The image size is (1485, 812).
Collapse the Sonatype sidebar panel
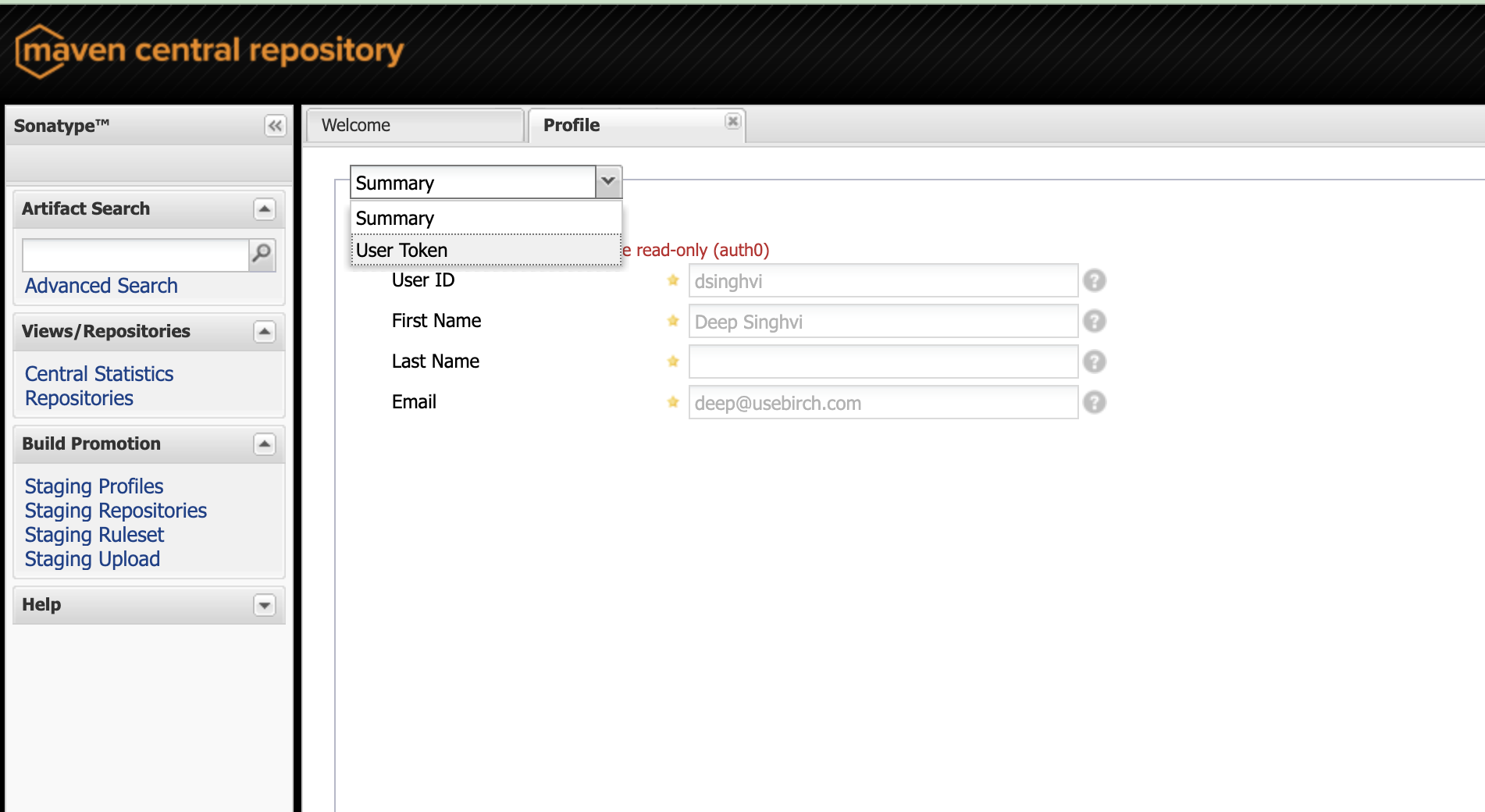[x=275, y=126]
